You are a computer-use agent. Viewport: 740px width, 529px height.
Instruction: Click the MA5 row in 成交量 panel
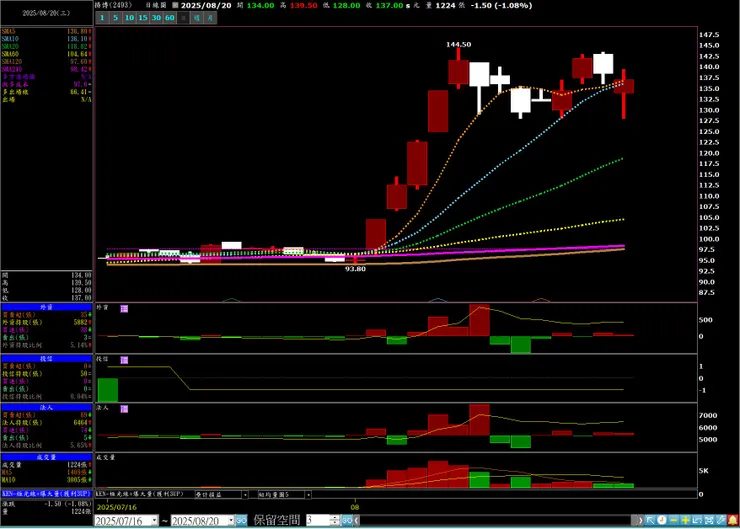[46, 472]
